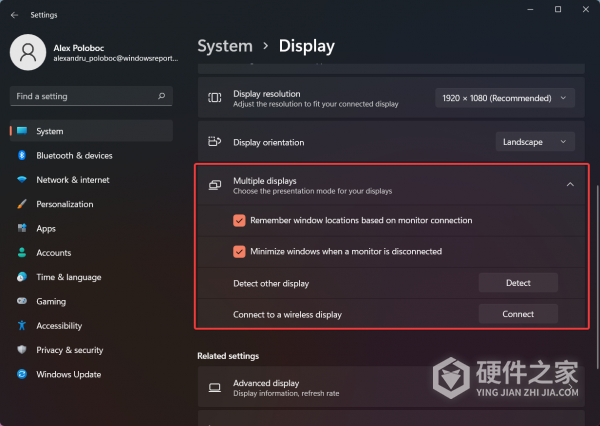Click the Display orientation label
The height and width of the screenshot is (426, 600).
tap(269, 142)
